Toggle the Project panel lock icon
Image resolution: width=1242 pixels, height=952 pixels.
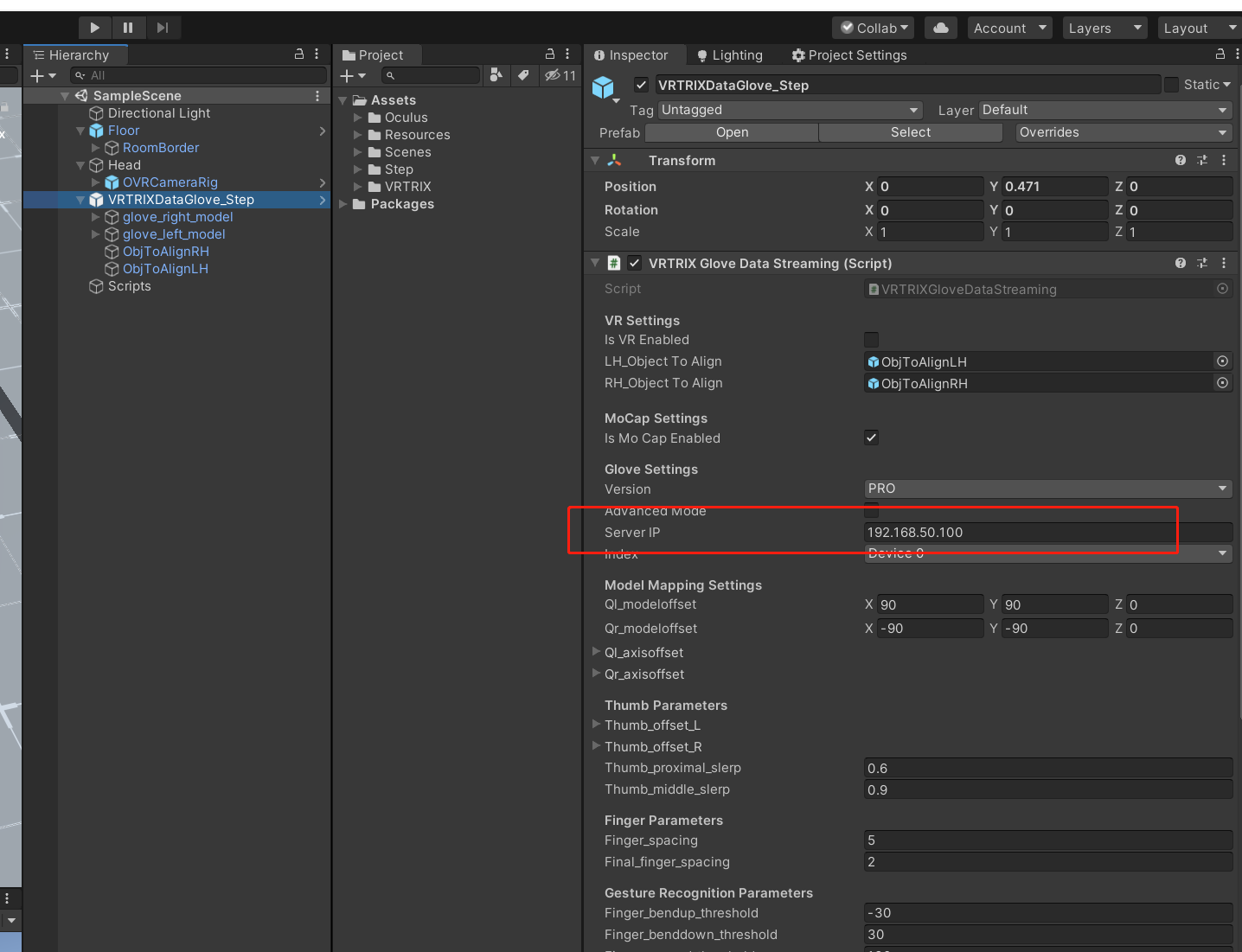(550, 54)
